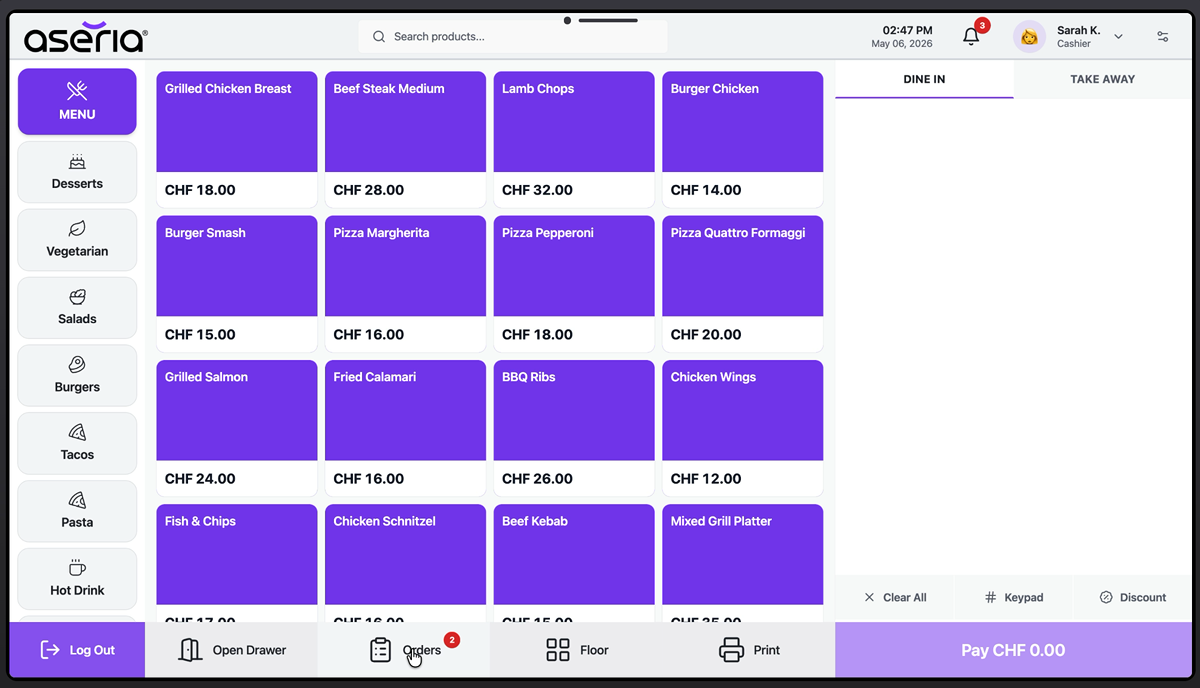This screenshot has height=688, width=1200.
Task: Open the Orders list
Action: click(x=404, y=650)
